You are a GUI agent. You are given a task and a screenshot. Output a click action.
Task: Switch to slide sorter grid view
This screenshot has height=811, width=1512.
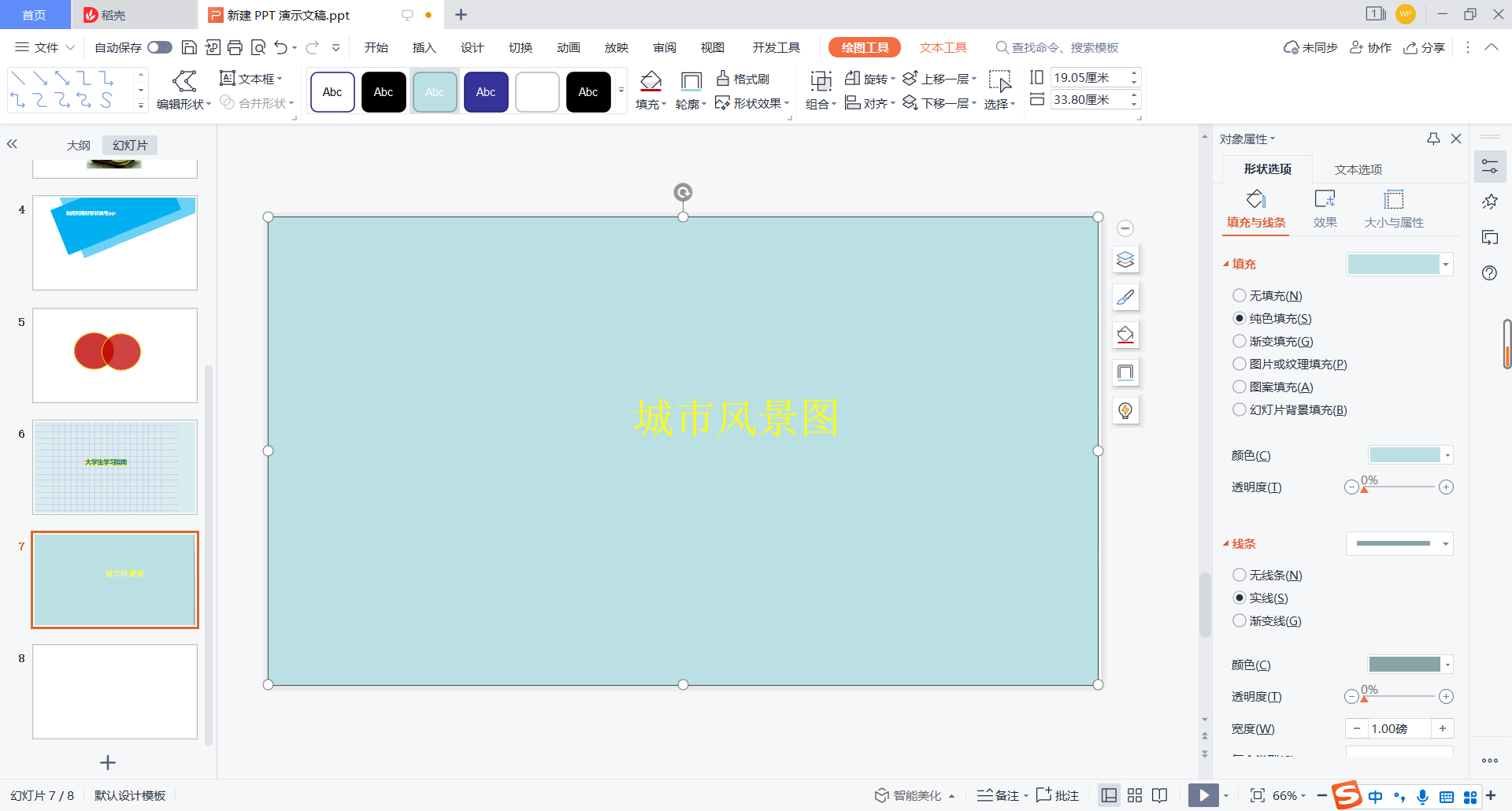click(1135, 795)
